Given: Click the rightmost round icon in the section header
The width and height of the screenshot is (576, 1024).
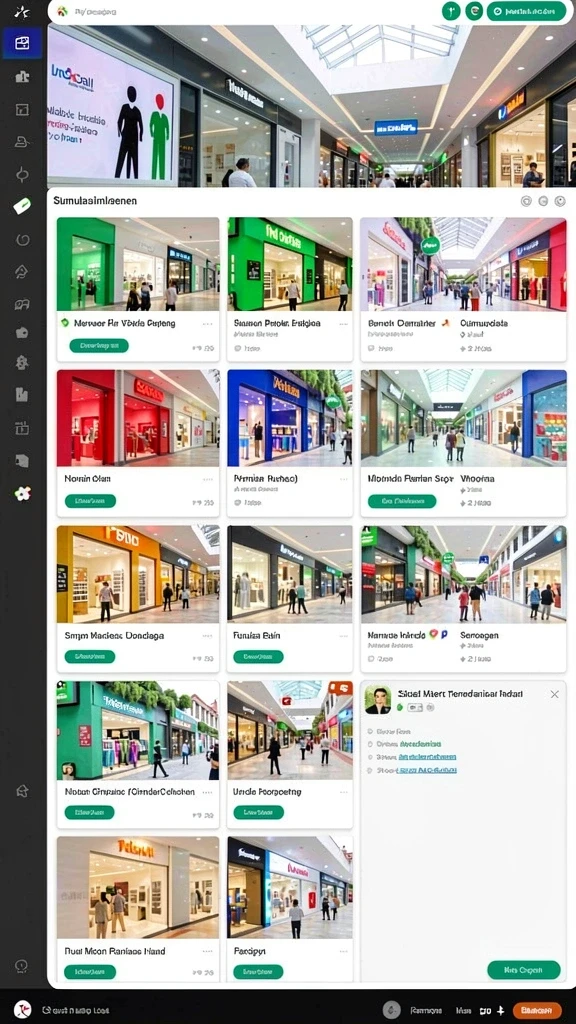Looking at the screenshot, I should tap(559, 202).
